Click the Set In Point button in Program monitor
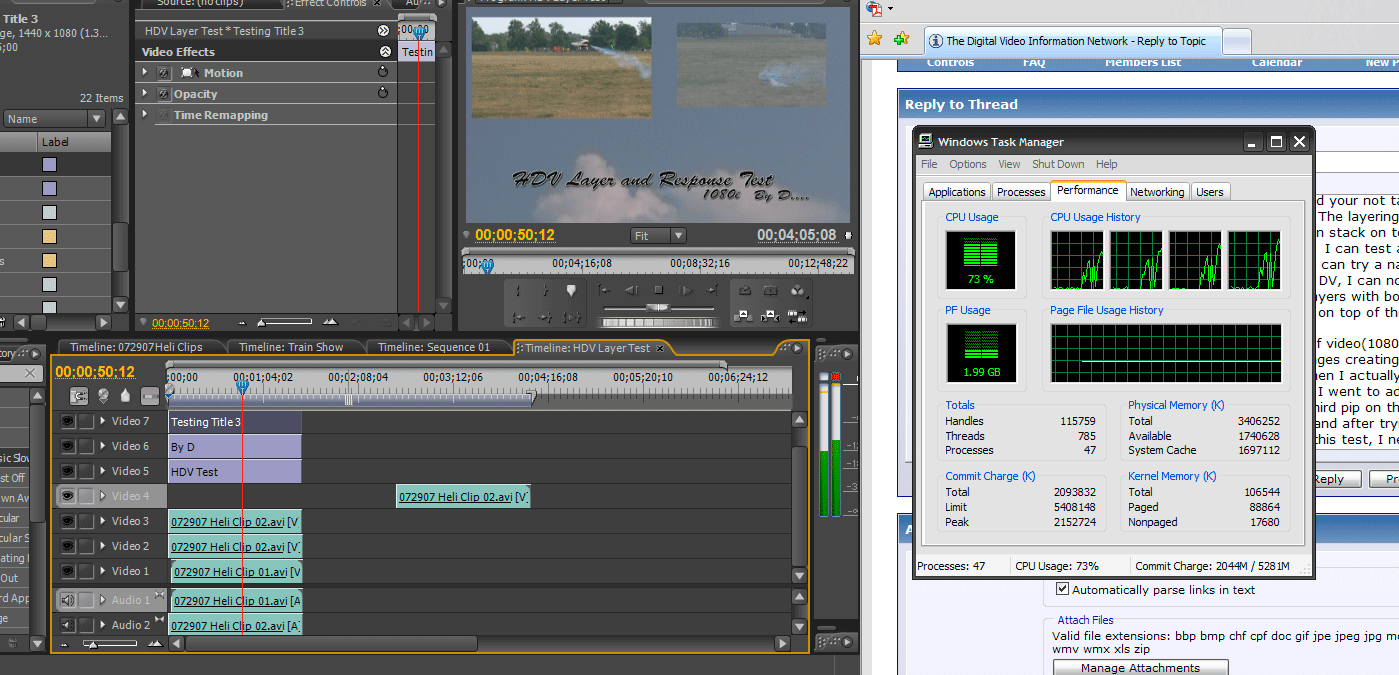The height and width of the screenshot is (675, 1399). click(x=518, y=290)
